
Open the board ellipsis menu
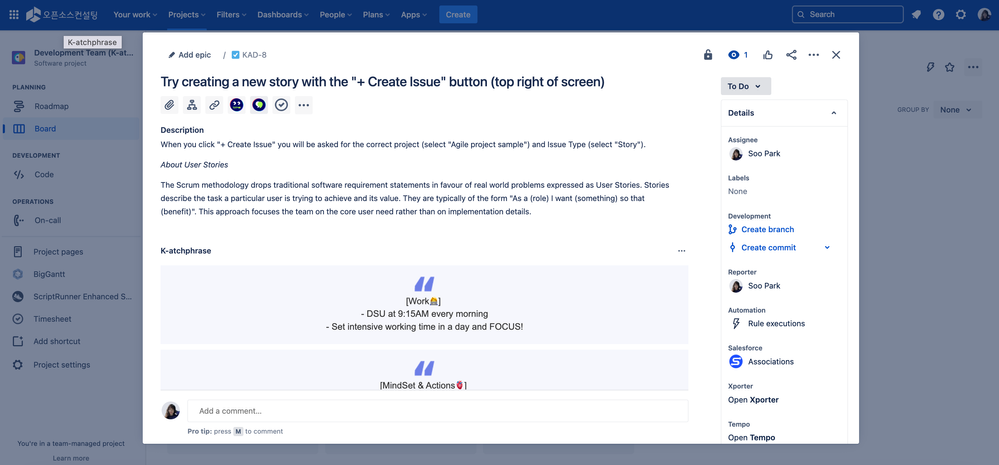pos(972,67)
